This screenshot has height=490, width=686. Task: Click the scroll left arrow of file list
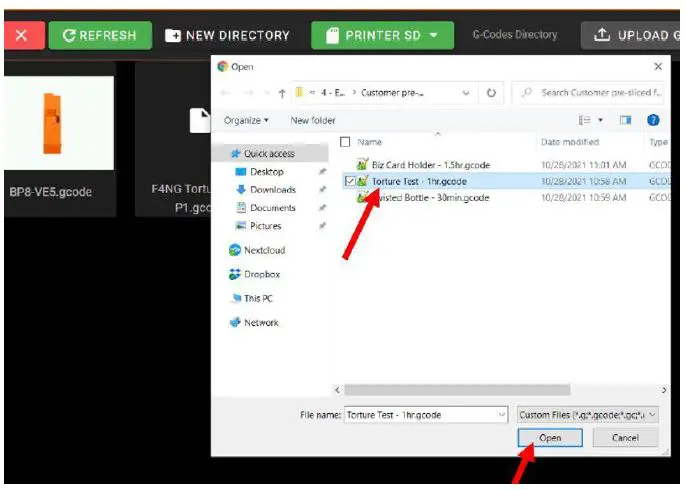tap(337, 389)
